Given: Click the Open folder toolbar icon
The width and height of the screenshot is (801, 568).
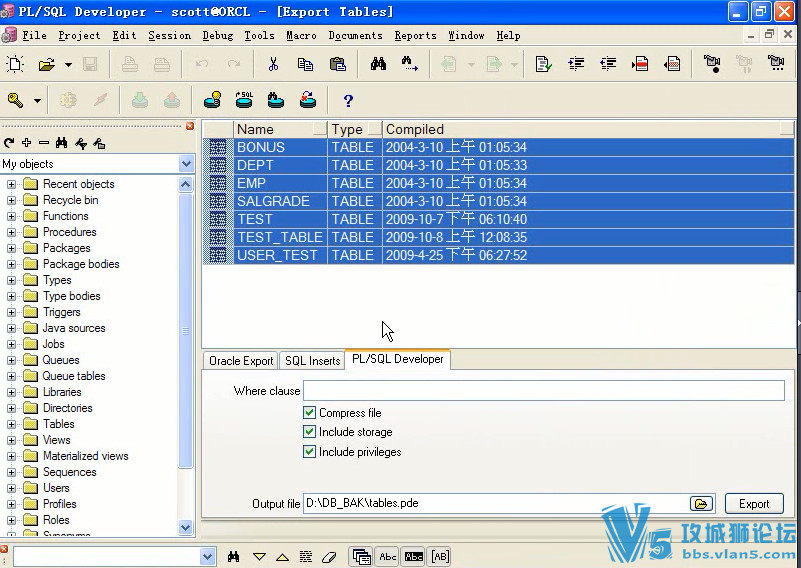Looking at the screenshot, I should (x=46, y=64).
